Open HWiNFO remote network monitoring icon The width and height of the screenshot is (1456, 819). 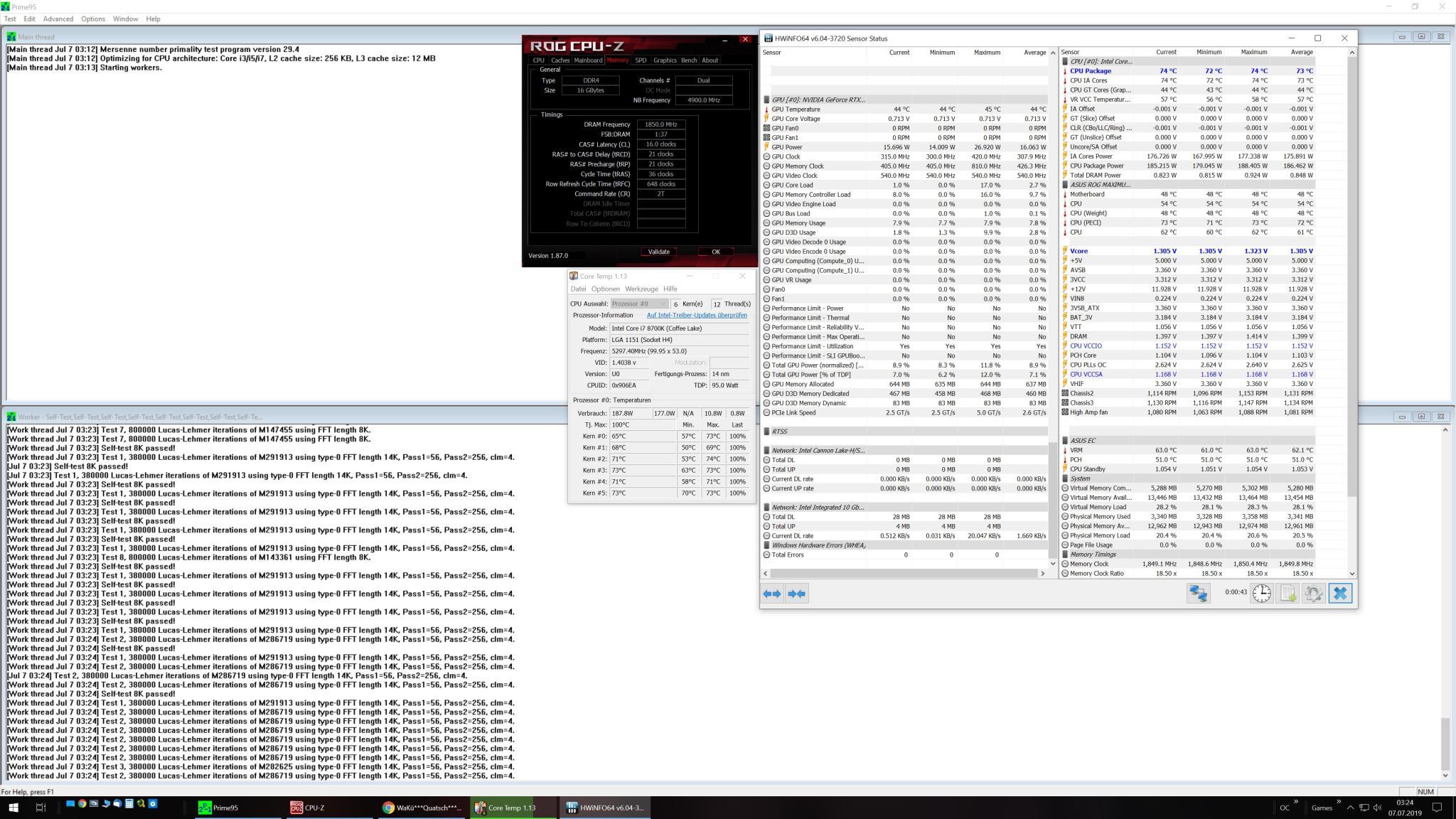coord(1198,594)
